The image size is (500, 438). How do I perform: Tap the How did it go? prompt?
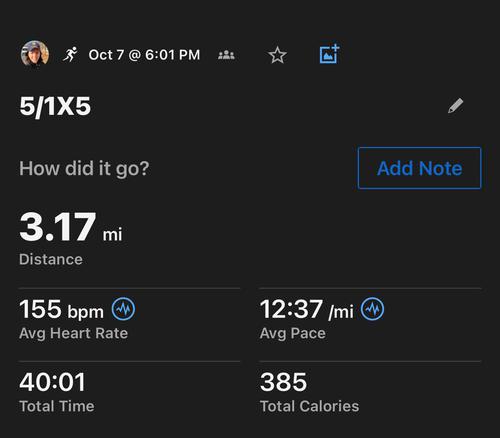coord(84,168)
